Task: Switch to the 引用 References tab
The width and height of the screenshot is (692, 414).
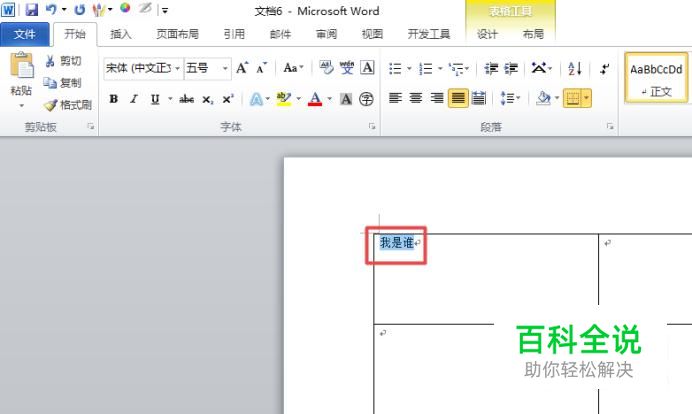Action: coord(234,34)
